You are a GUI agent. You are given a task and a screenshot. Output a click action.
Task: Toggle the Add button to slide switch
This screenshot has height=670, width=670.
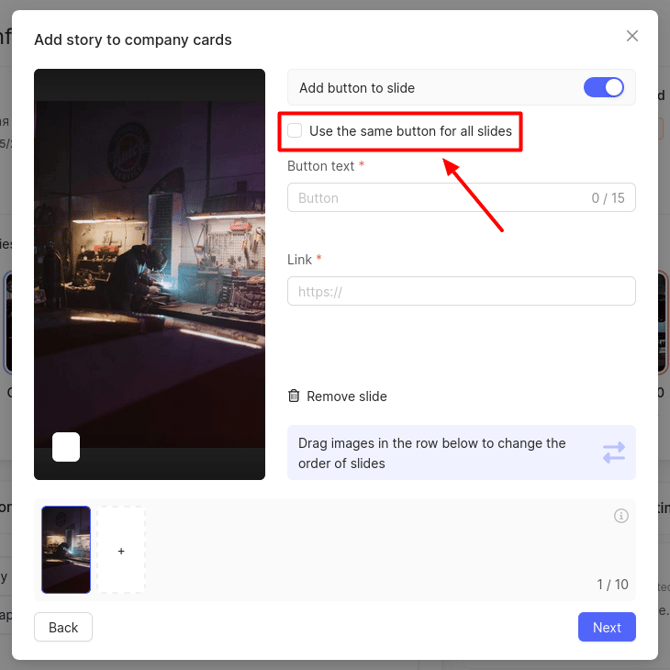pos(603,88)
